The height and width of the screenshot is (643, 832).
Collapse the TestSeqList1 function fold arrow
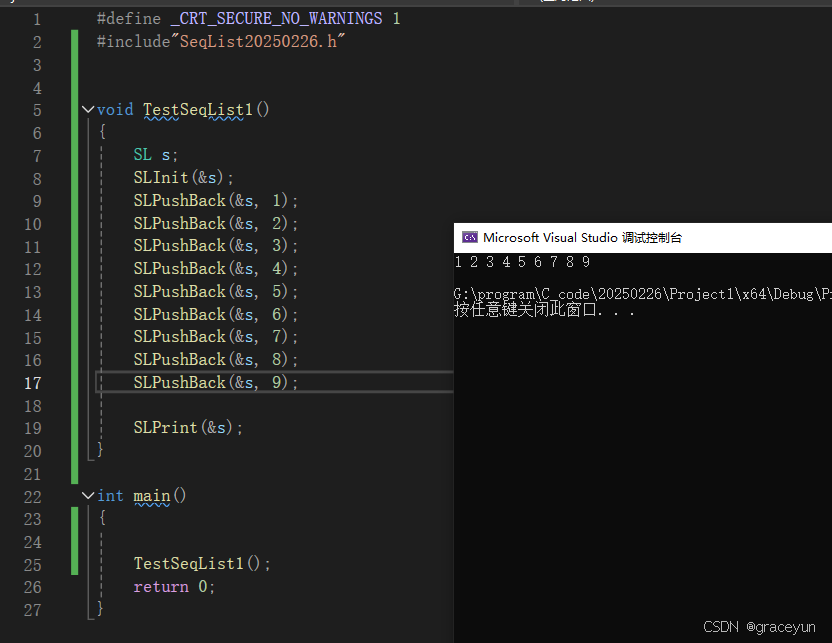point(88,110)
